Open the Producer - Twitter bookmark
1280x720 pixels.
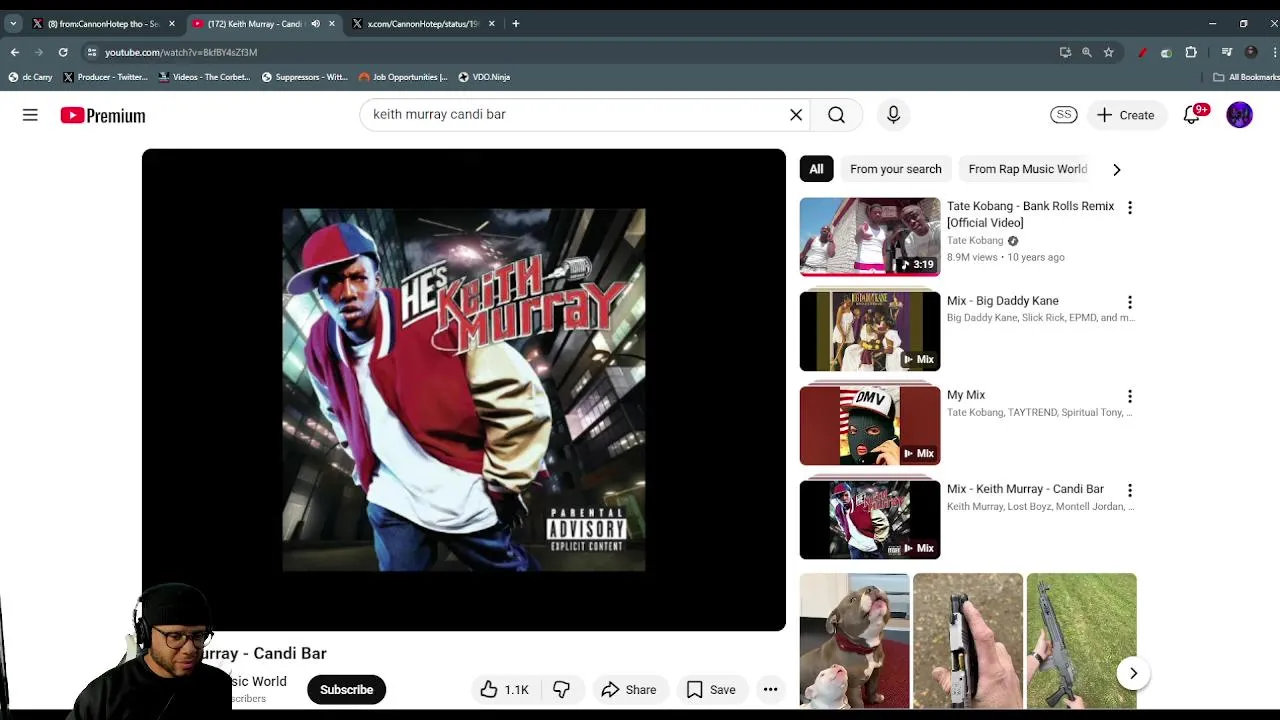coord(105,77)
